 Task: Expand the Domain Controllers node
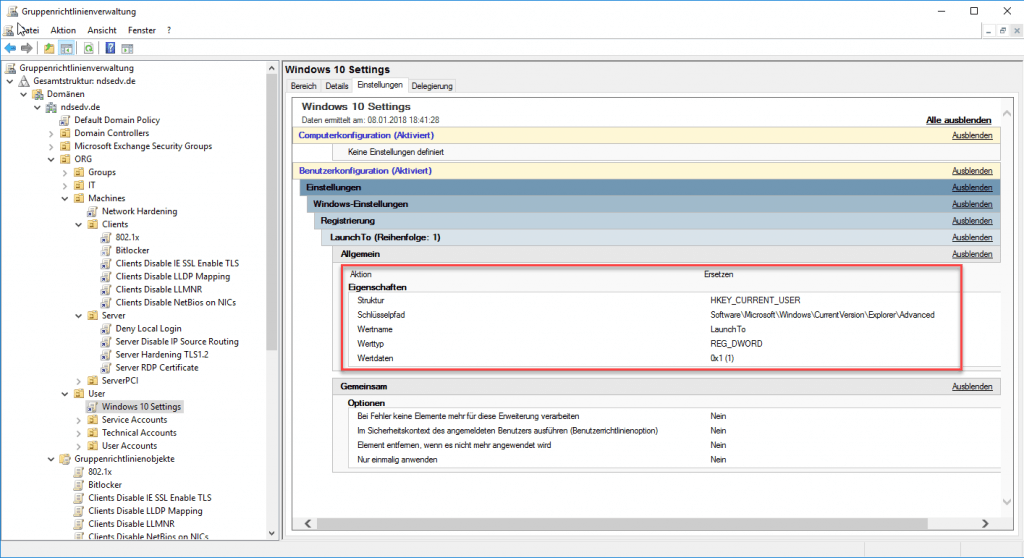point(51,133)
